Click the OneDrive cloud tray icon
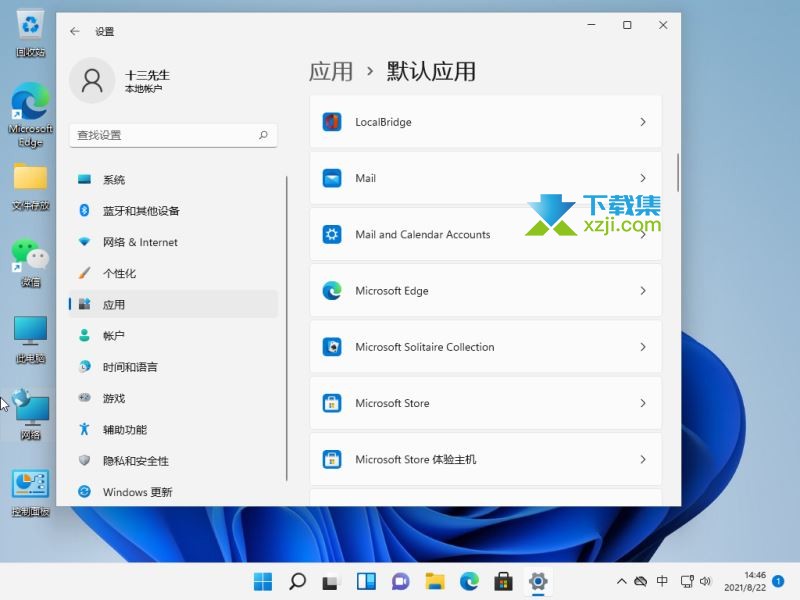This screenshot has height=600, width=800. [x=641, y=581]
